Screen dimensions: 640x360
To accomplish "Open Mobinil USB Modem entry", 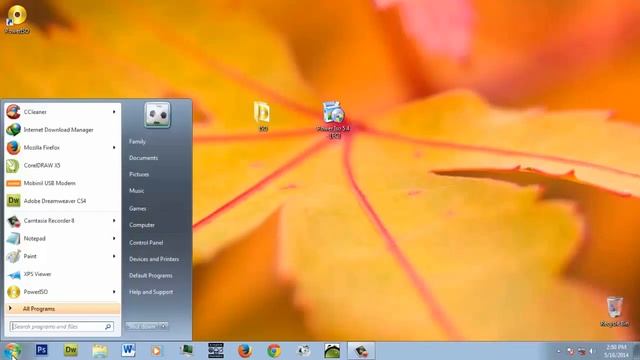I will (x=62, y=183).
